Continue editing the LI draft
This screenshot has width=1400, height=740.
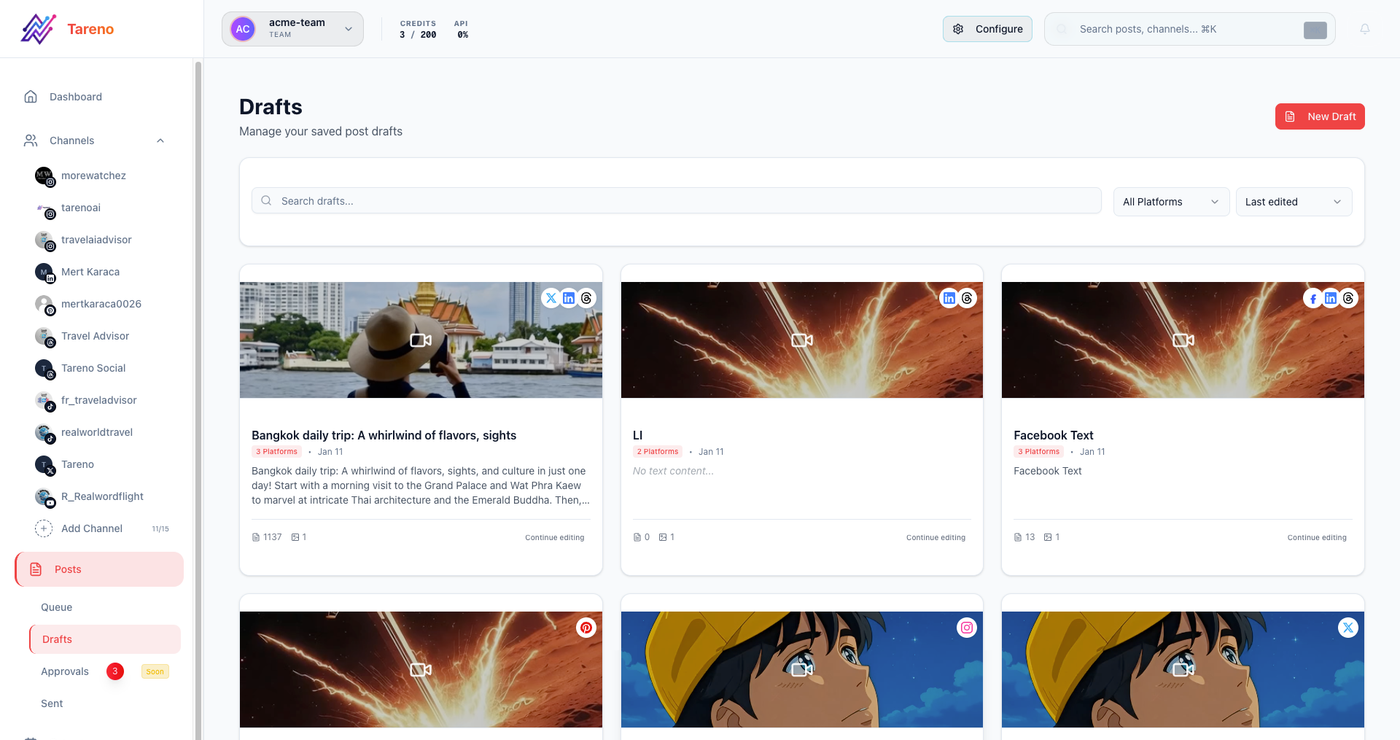[x=936, y=538]
